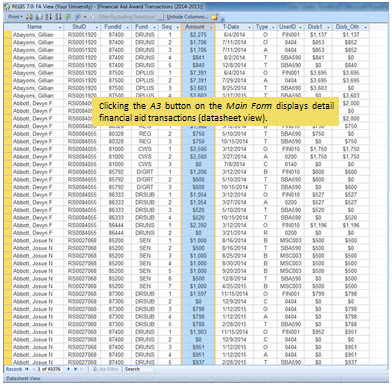The width and height of the screenshot is (392, 384).
Task: Select the Amount cell showing $2,275
Action: point(199,35)
